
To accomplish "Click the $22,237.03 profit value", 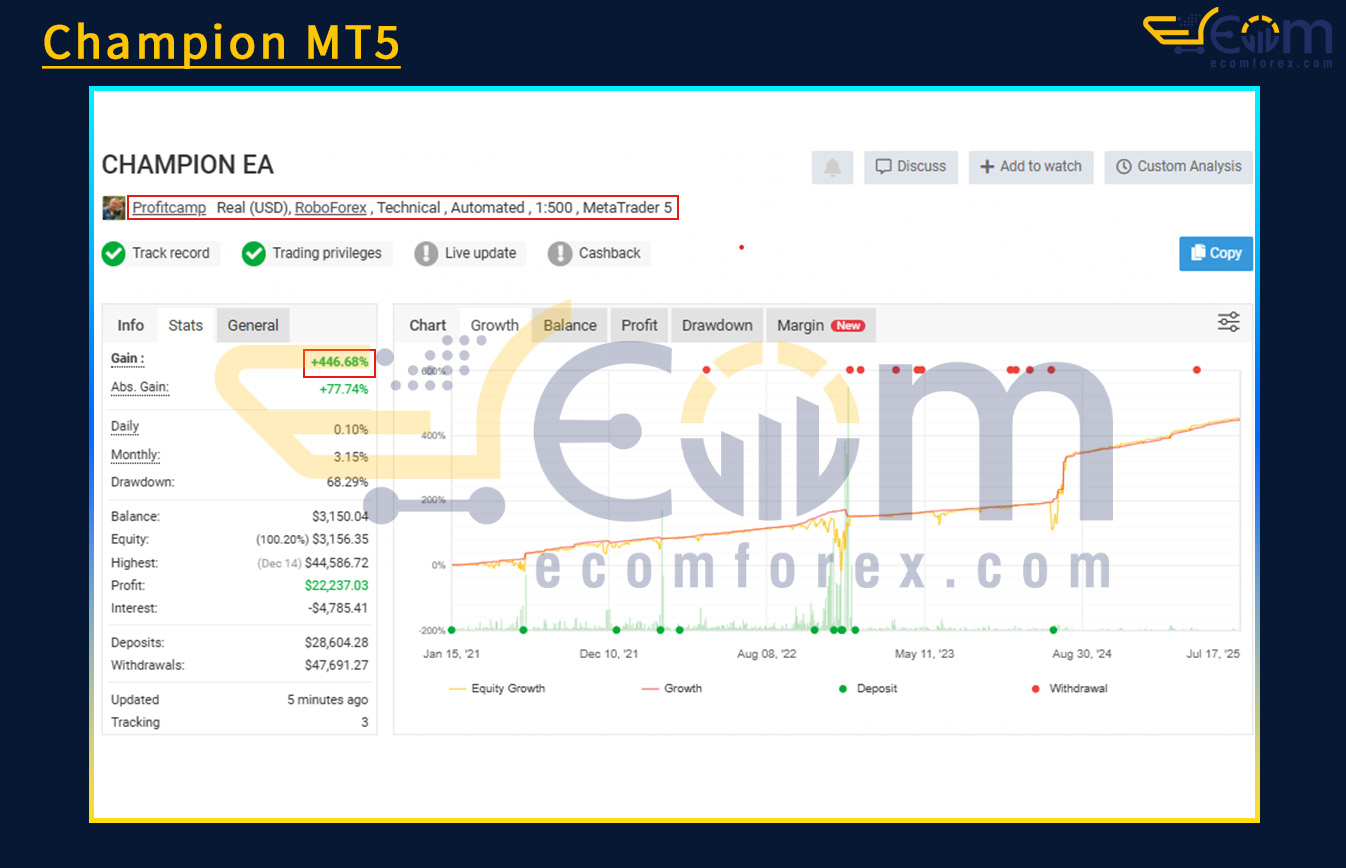I will point(336,586).
